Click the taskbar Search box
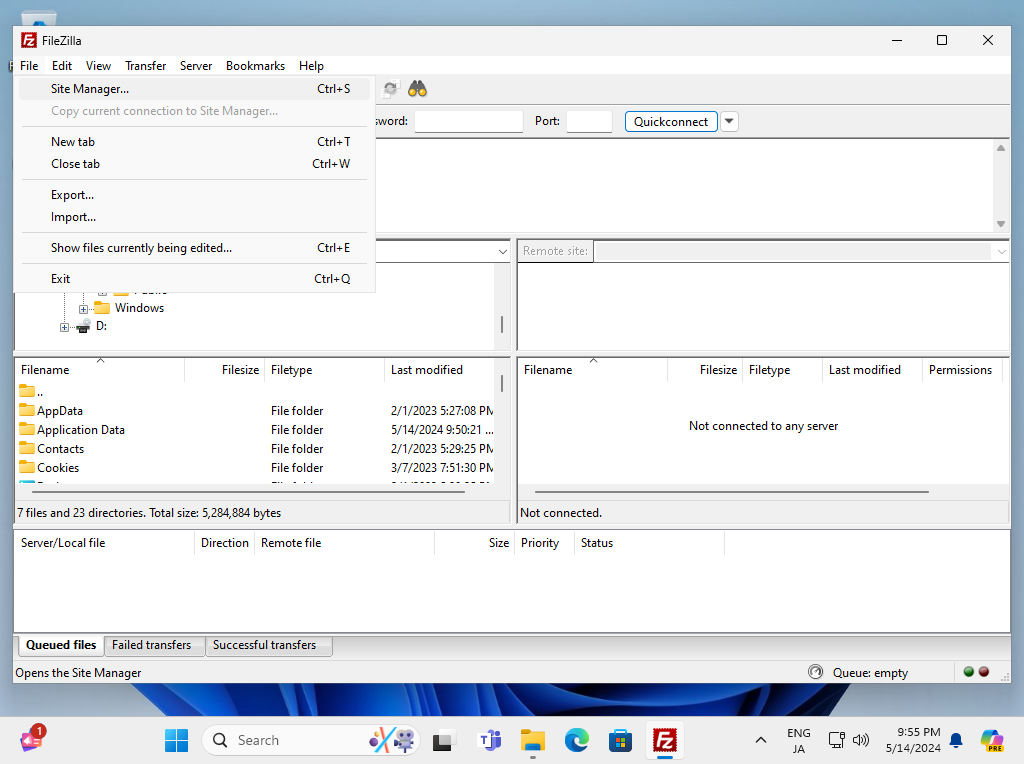The height and width of the screenshot is (764, 1024). coord(311,740)
